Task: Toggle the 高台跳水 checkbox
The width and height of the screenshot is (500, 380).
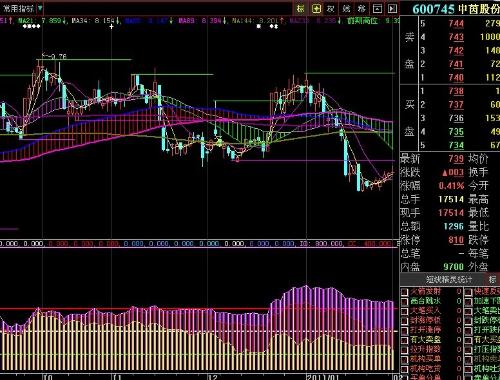Action: (x=405, y=302)
